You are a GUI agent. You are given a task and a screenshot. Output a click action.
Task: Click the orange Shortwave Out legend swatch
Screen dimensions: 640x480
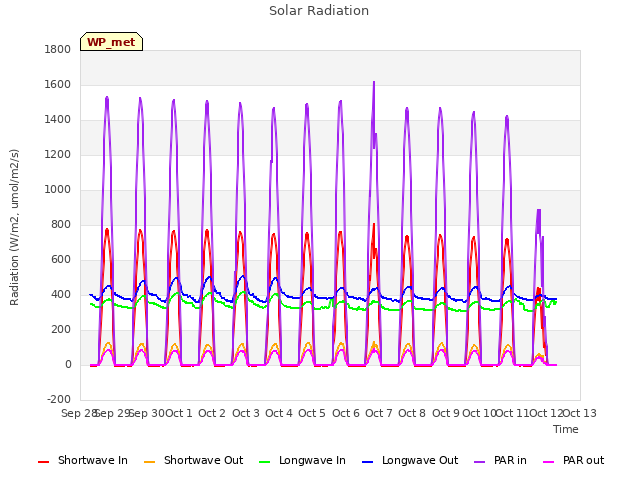tap(149, 462)
